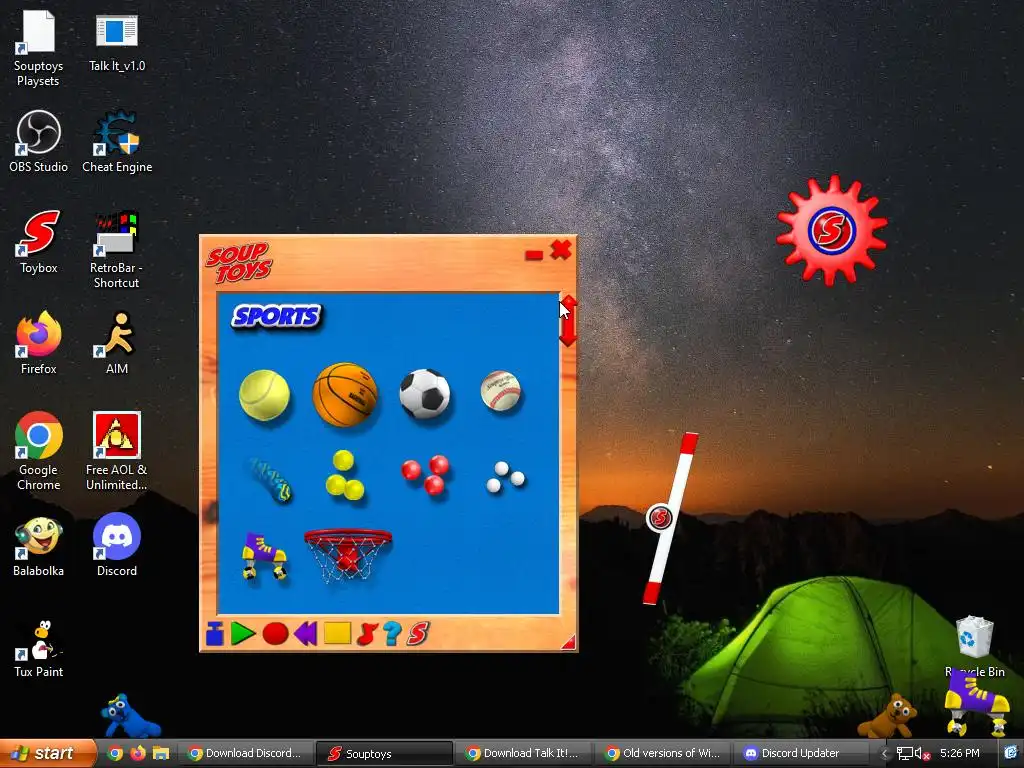The height and width of the screenshot is (768, 1024).
Task: Click the roller skate toy near Recycle Bin
Action: 977,704
